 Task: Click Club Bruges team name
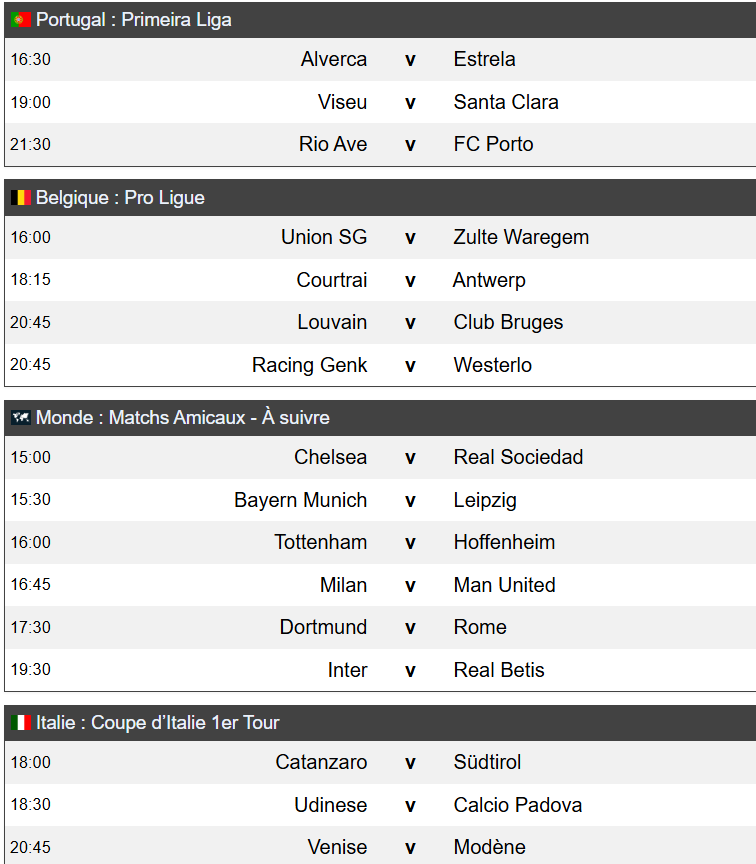tap(508, 322)
